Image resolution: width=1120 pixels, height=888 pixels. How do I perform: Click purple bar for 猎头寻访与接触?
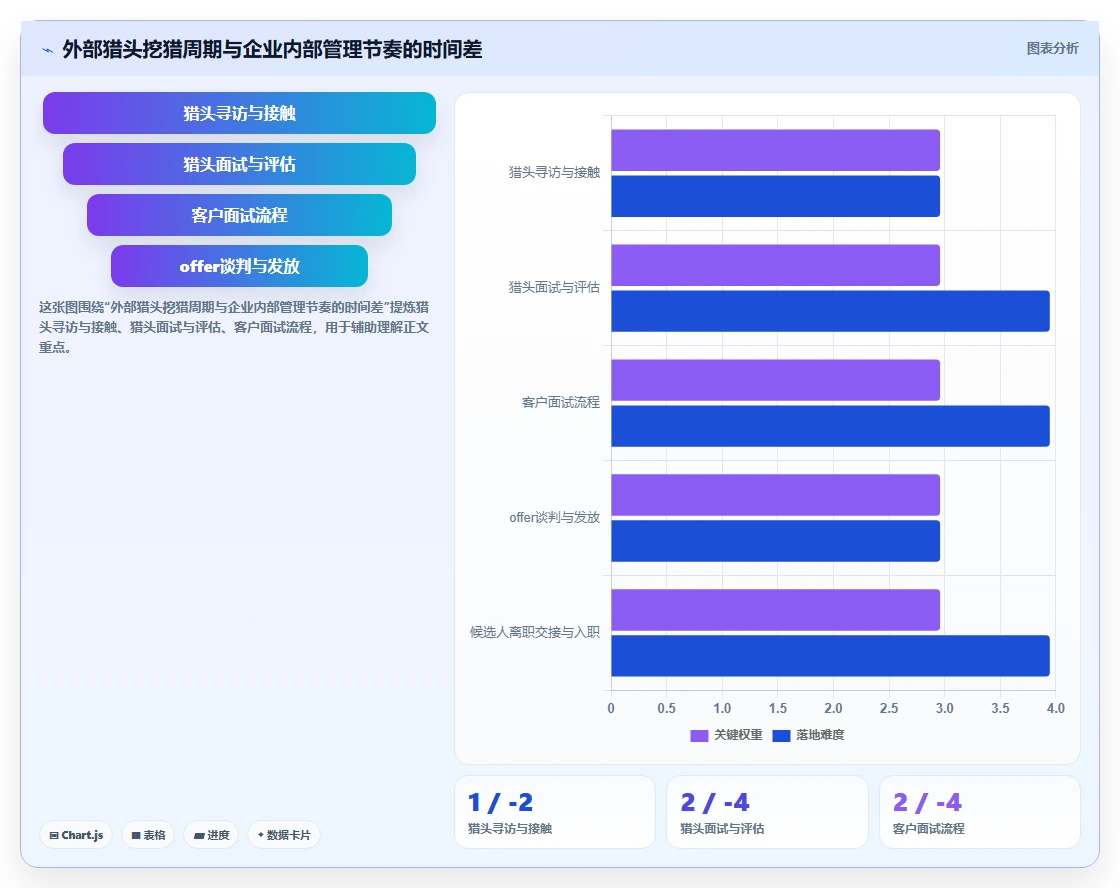click(775, 150)
